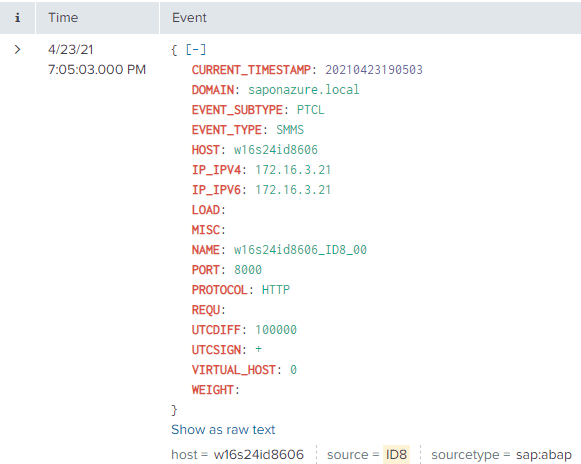Open Show as raw text link
This screenshot has width=581, height=464.
[223, 430]
